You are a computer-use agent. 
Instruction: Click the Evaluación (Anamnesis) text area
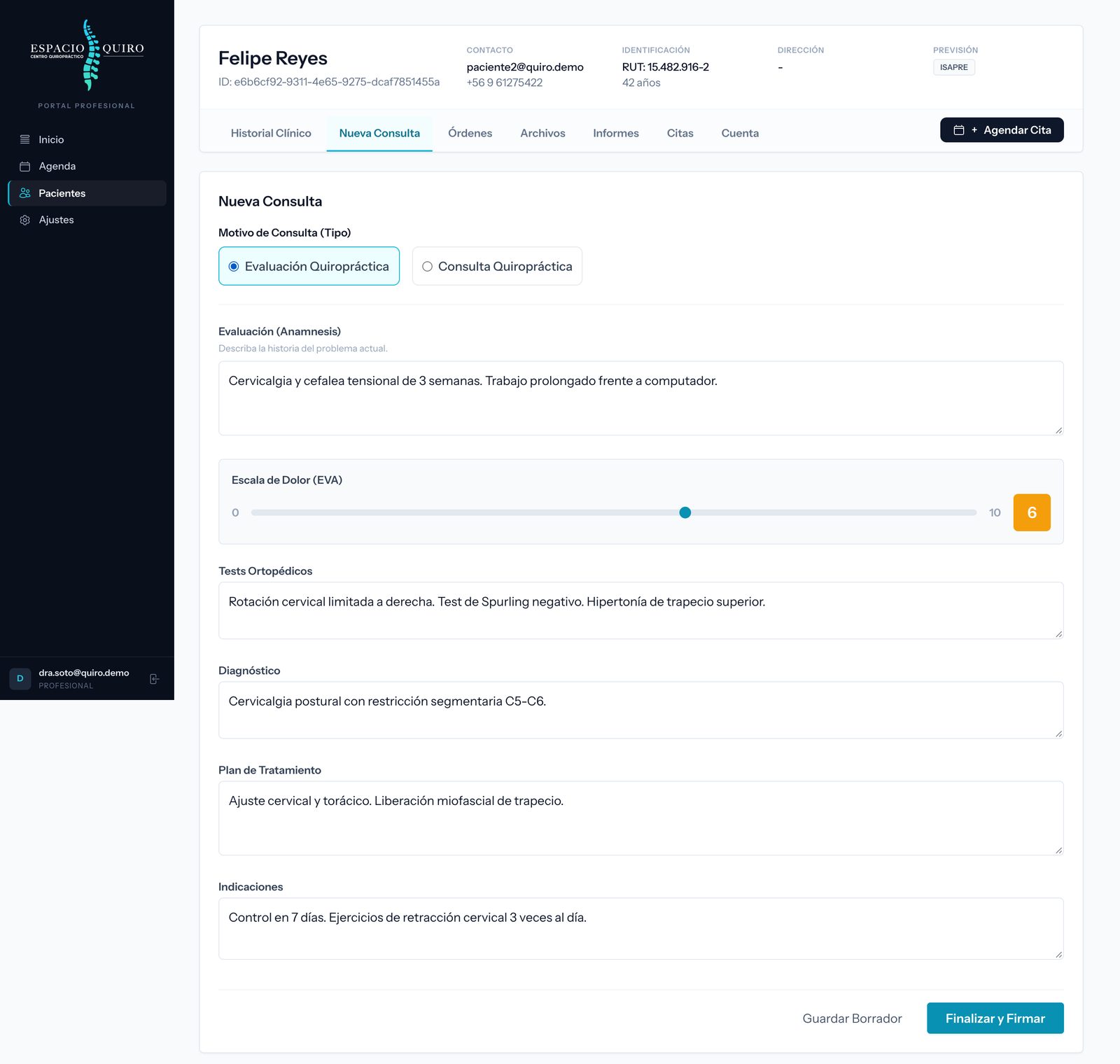(x=640, y=398)
